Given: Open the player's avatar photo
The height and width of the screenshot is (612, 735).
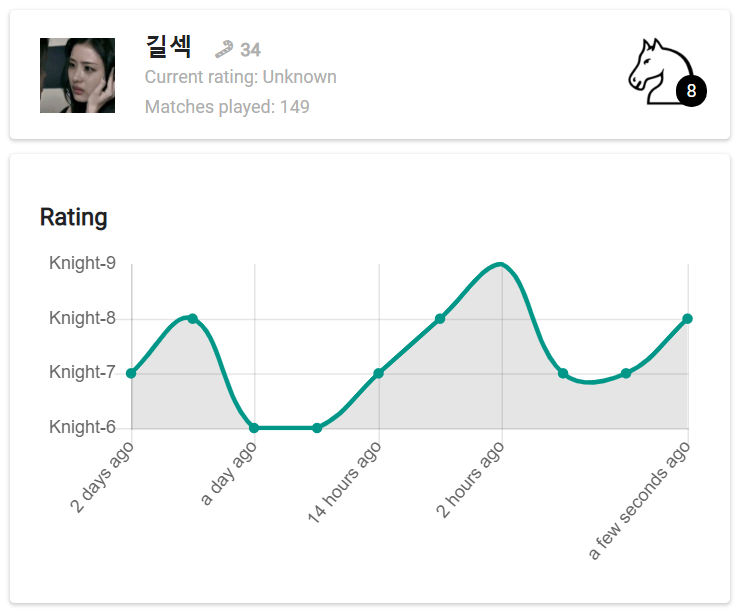Looking at the screenshot, I should point(77,75).
